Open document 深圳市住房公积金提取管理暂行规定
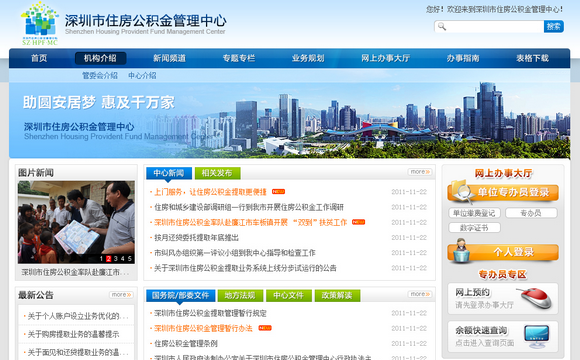This screenshot has width=580, height=360. click(210, 313)
